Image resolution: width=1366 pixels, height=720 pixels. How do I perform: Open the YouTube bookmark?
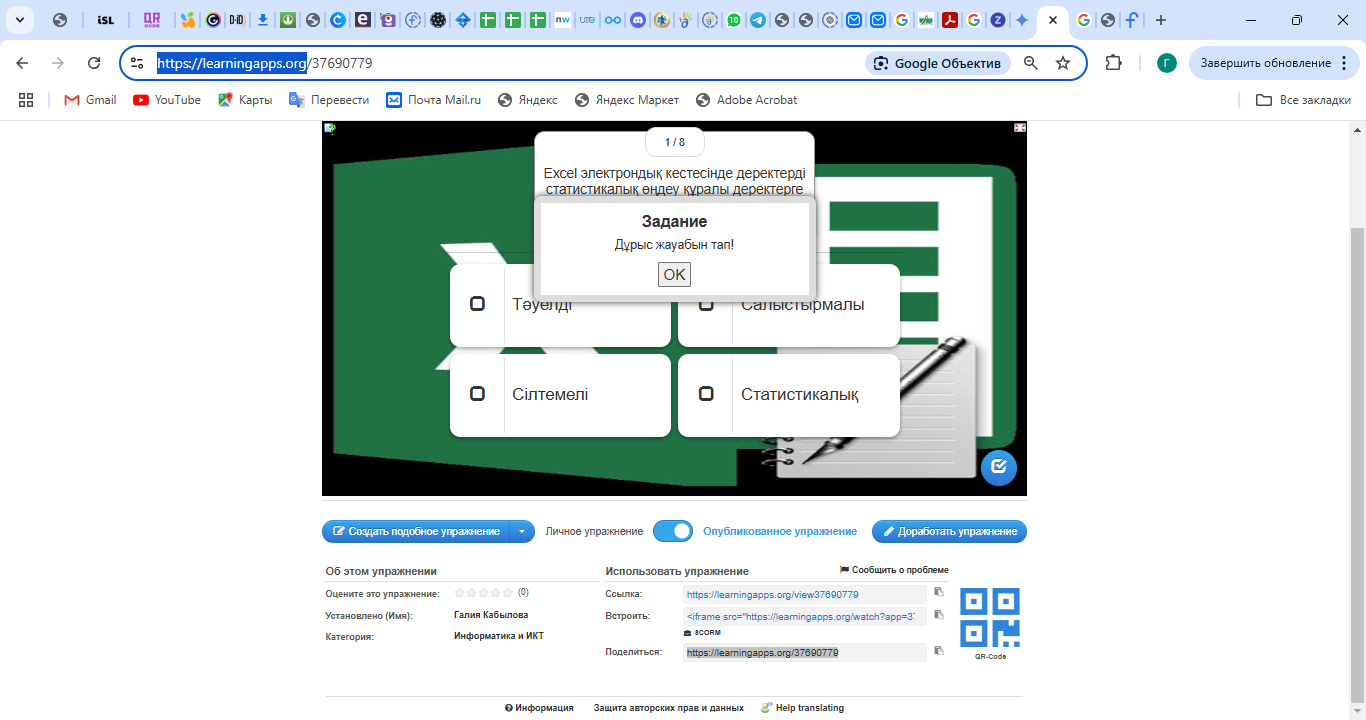[167, 100]
